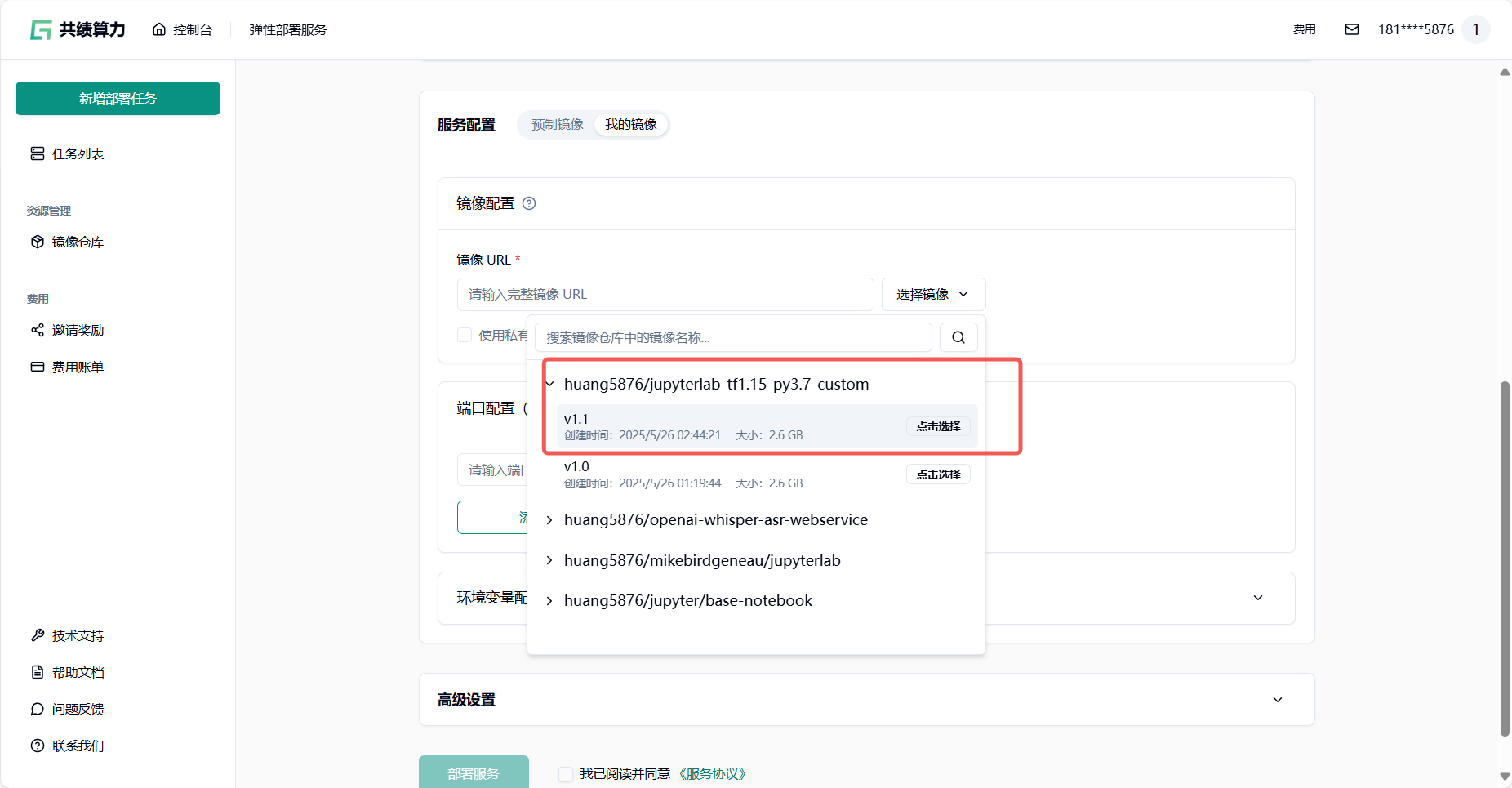1512x788 pixels.
Task: Click the mail envelope icon in header
Action: coord(1352,29)
